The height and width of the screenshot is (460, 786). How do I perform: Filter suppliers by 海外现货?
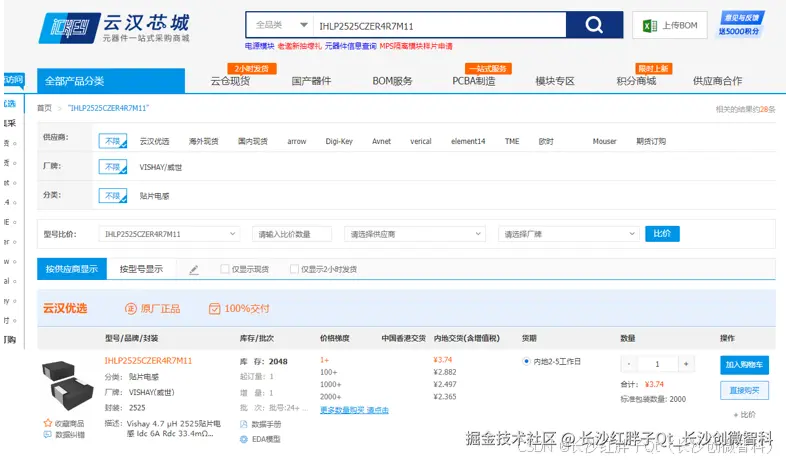[203, 142]
